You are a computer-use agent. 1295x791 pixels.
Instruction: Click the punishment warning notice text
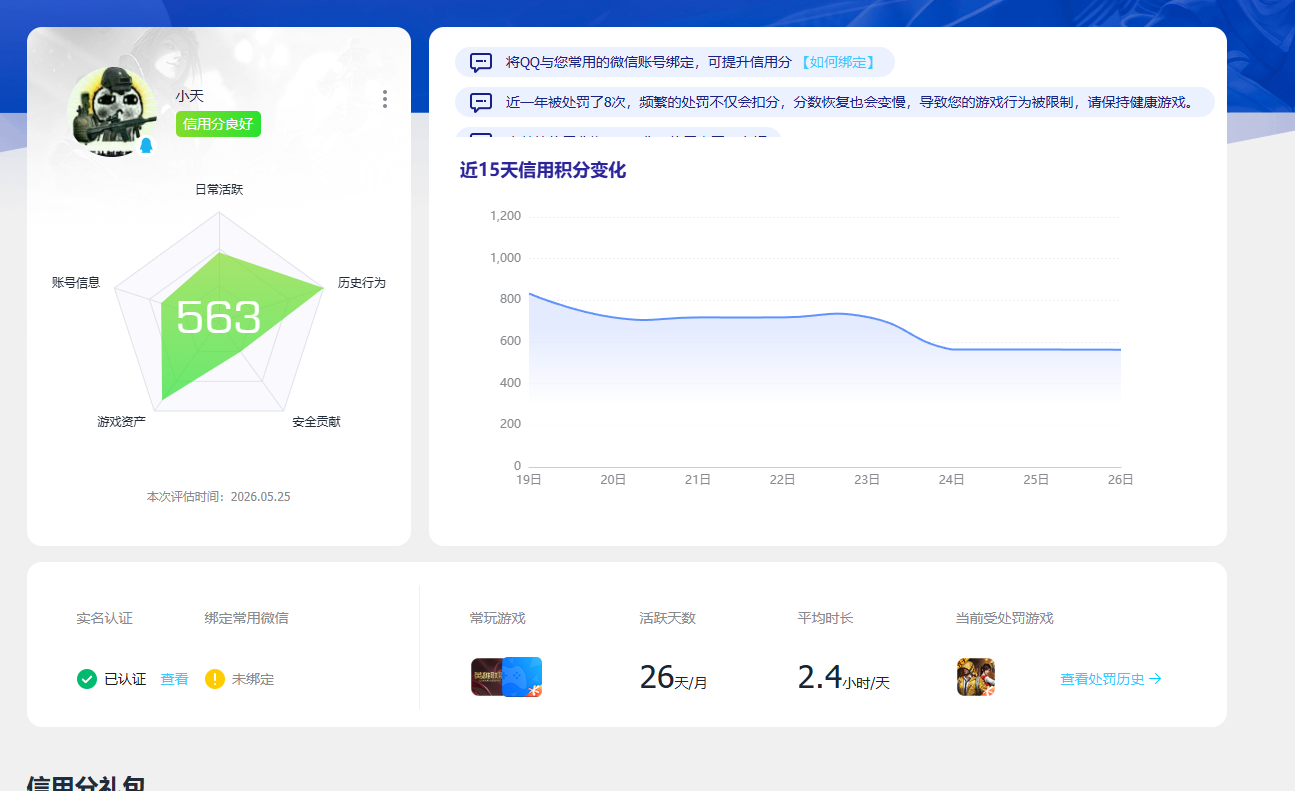pyautogui.click(x=850, y=102)
